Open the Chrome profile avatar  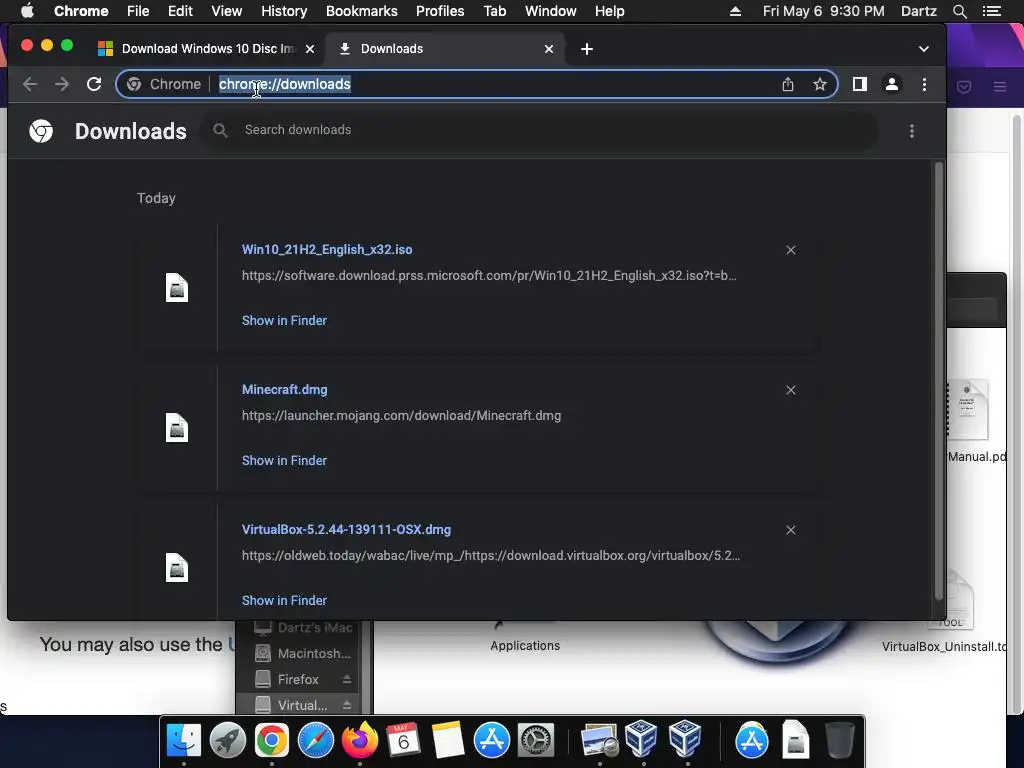coord(891,84)
